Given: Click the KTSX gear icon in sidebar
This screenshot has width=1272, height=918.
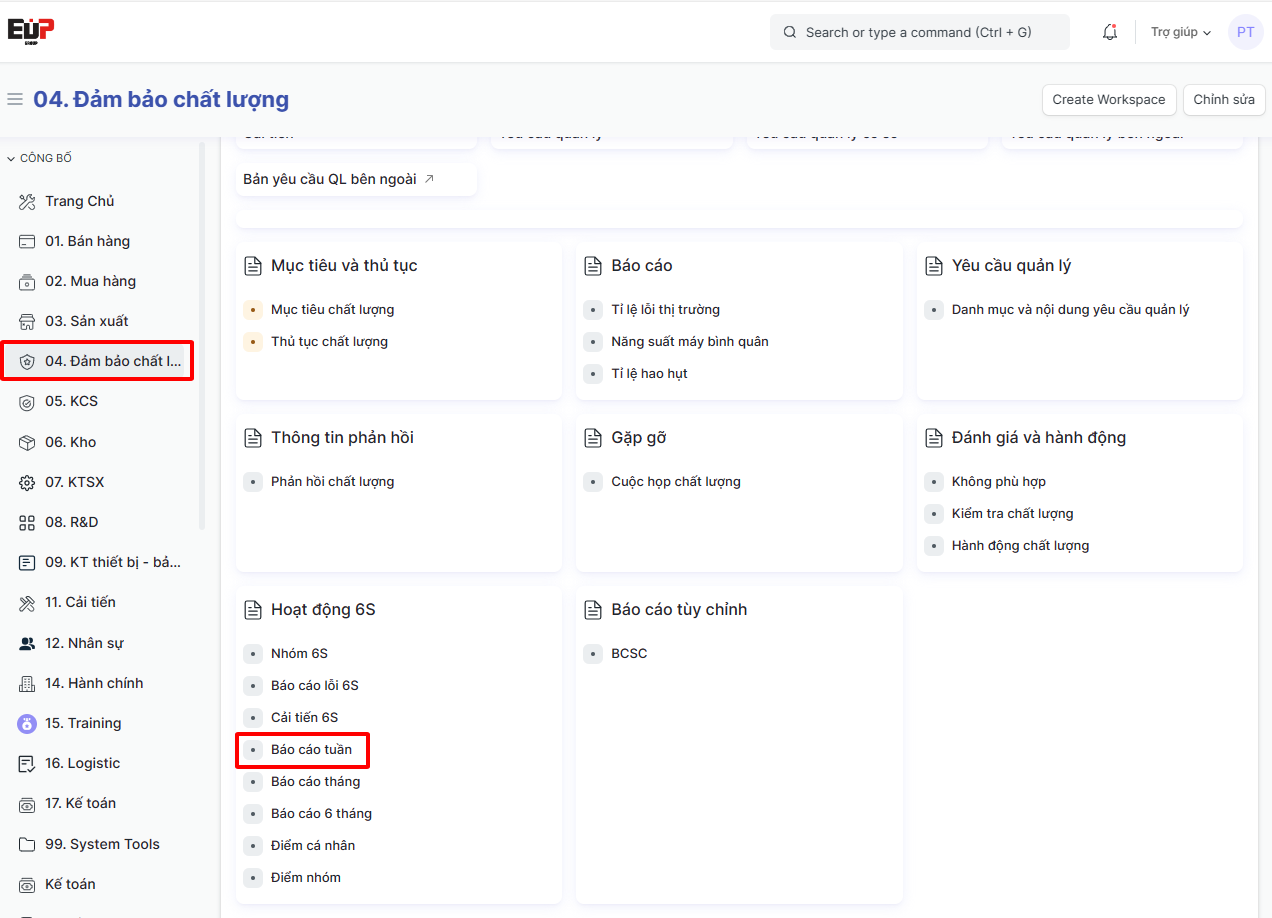Looking at the screenshot, I should click(27, 482).
